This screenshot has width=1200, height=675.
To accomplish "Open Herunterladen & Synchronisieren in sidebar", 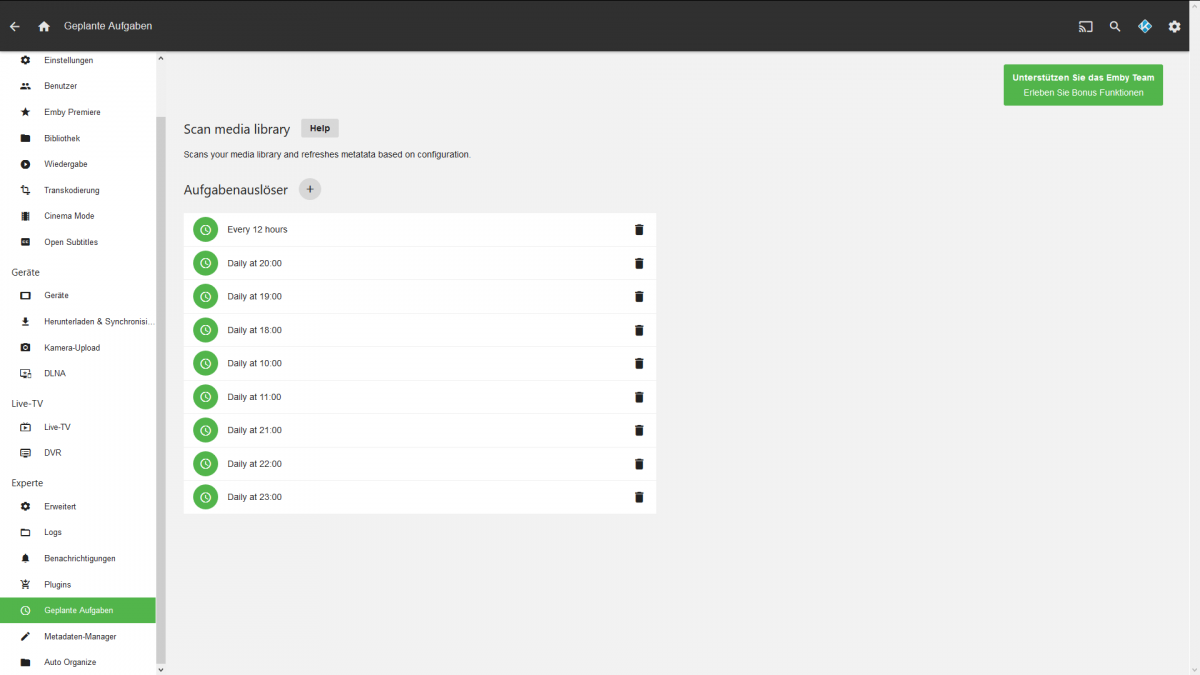I will click(78, 321).
